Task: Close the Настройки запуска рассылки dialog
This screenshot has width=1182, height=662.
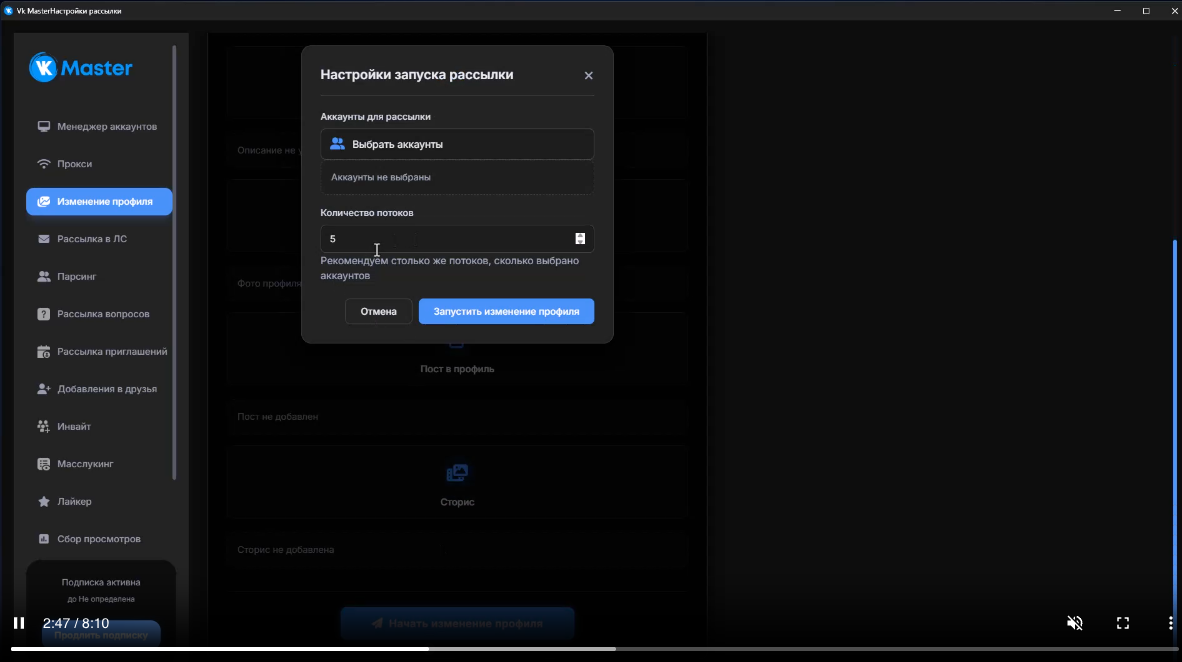Action: click(588, 76)
